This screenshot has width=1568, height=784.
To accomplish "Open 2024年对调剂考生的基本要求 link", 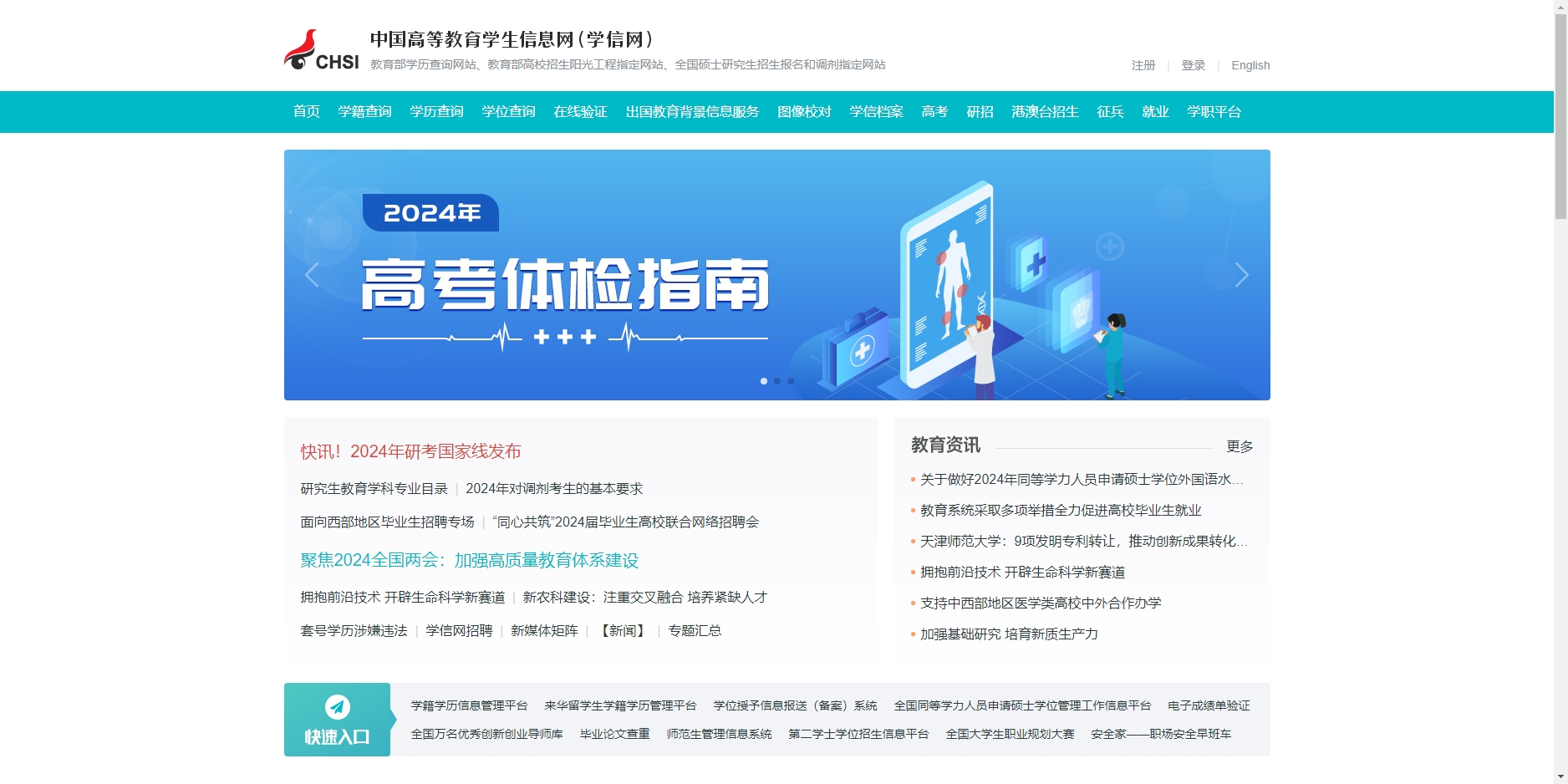I will pos(554,488).
